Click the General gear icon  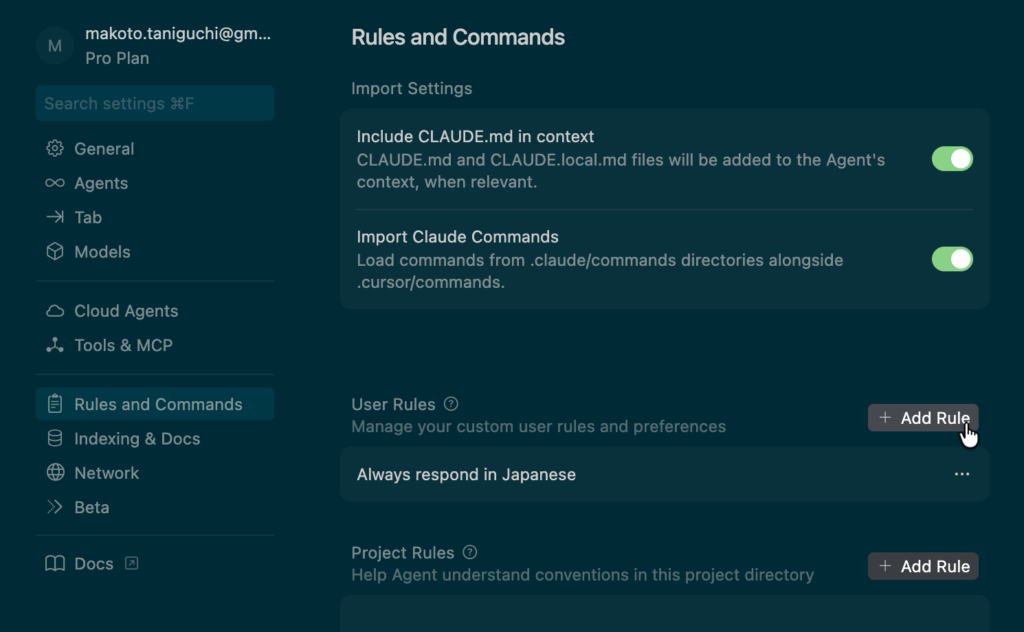point(55,149)
